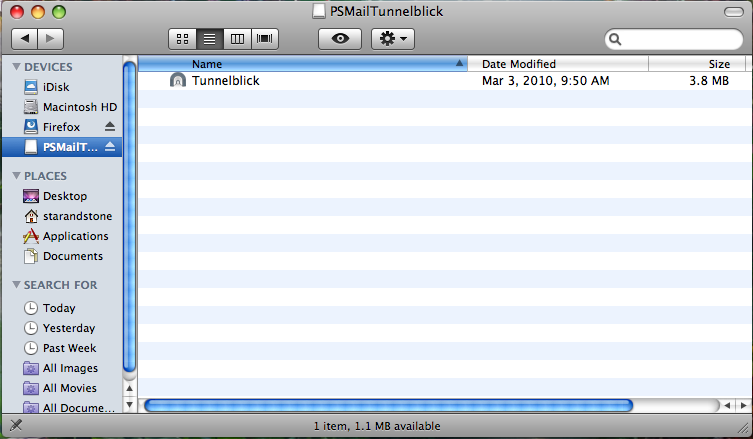Image resolution: width=753 pixels, height=439 pixels.
Task: Collapse the PLACES section
Action: coord(16,176)
